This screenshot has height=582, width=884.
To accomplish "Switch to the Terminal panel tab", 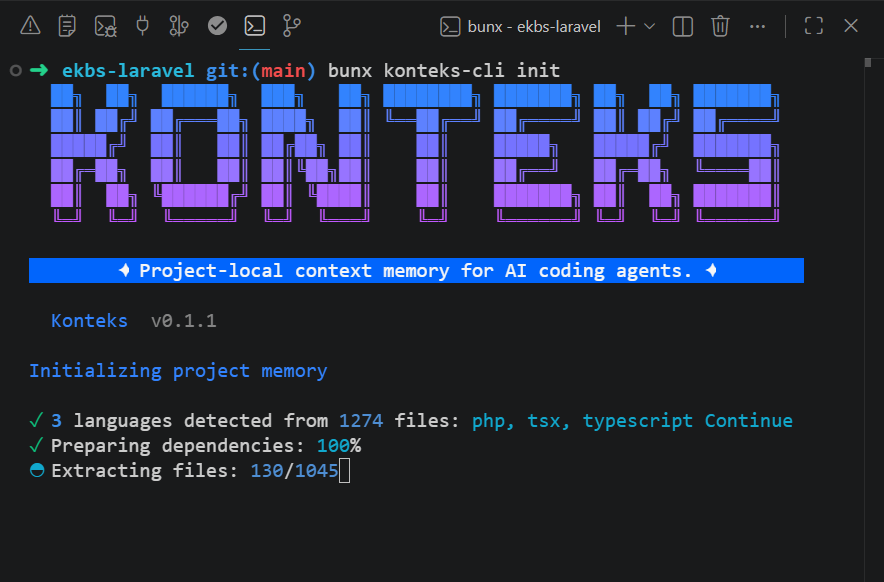I will point(255,26).
